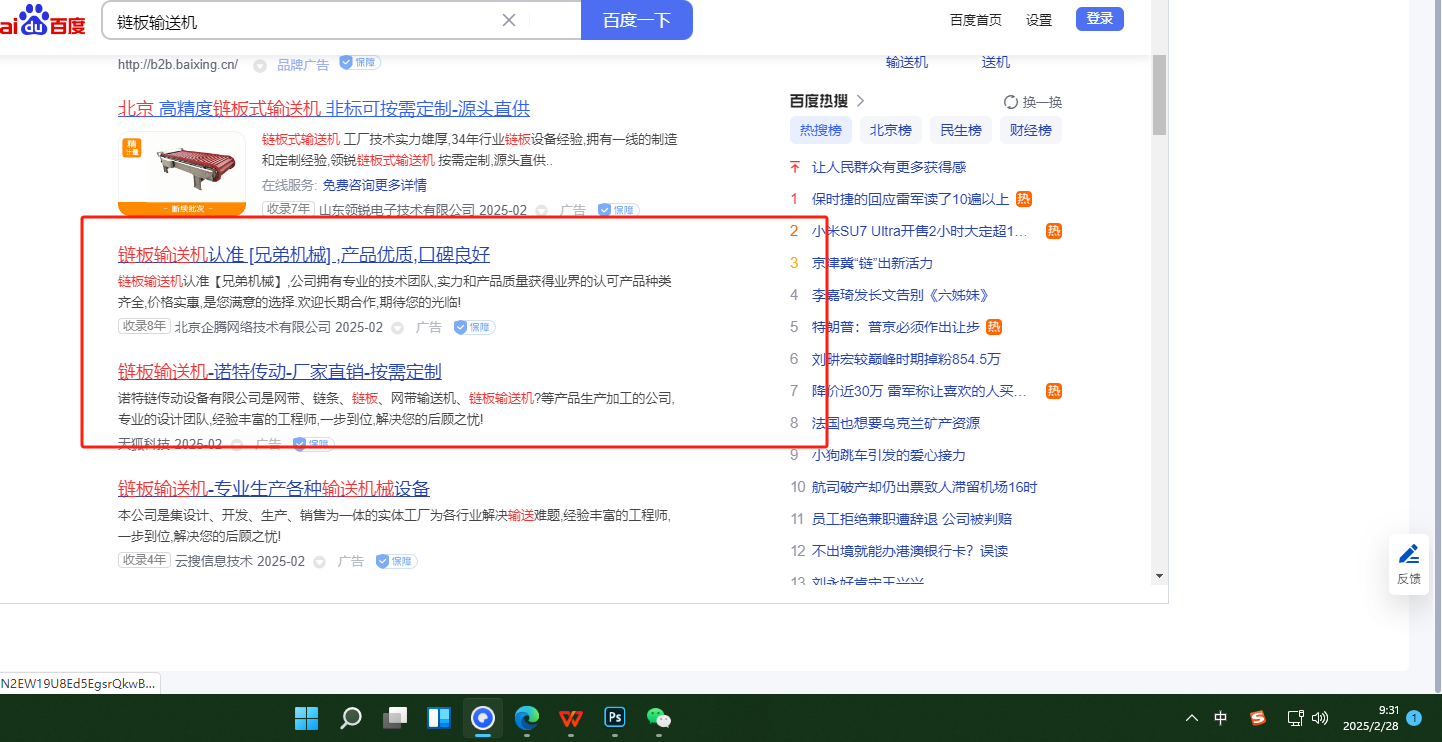Viewport: 1442px width, 742px height.
Task: Open Microsoft Edge in the taskbar
Action: tap(527, 717)
